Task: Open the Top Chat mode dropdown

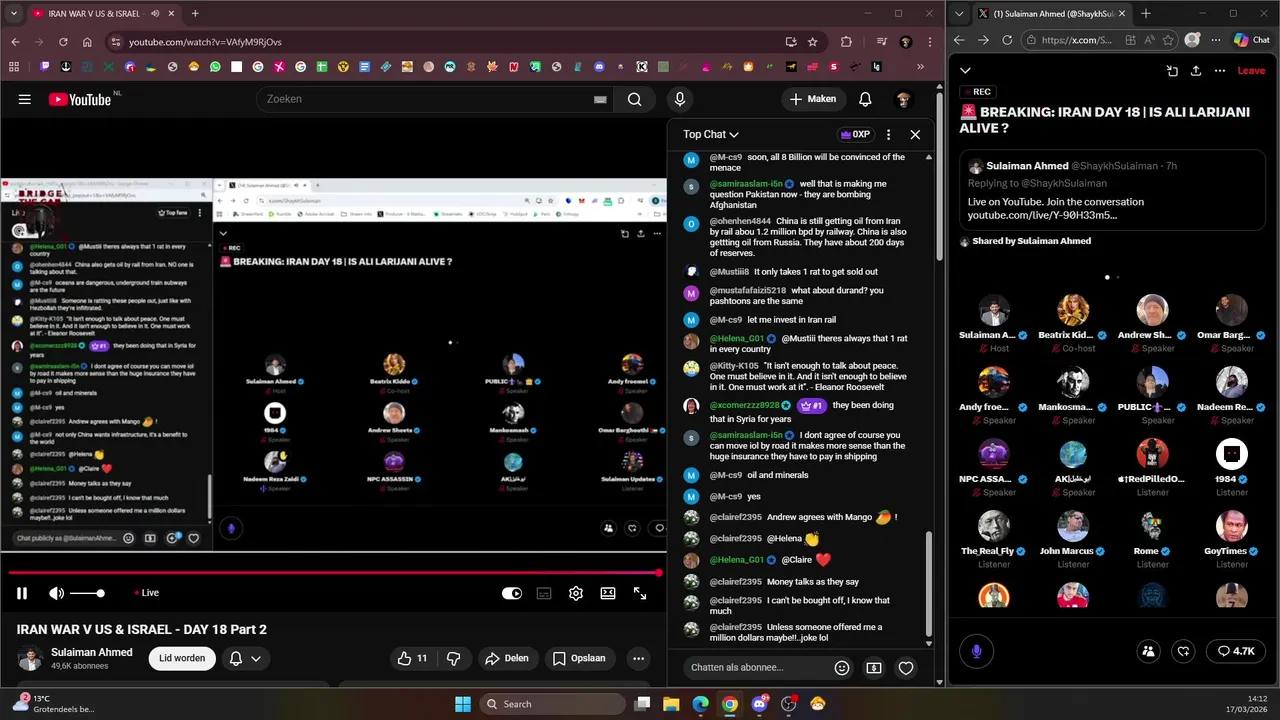Action: point(711,134)
